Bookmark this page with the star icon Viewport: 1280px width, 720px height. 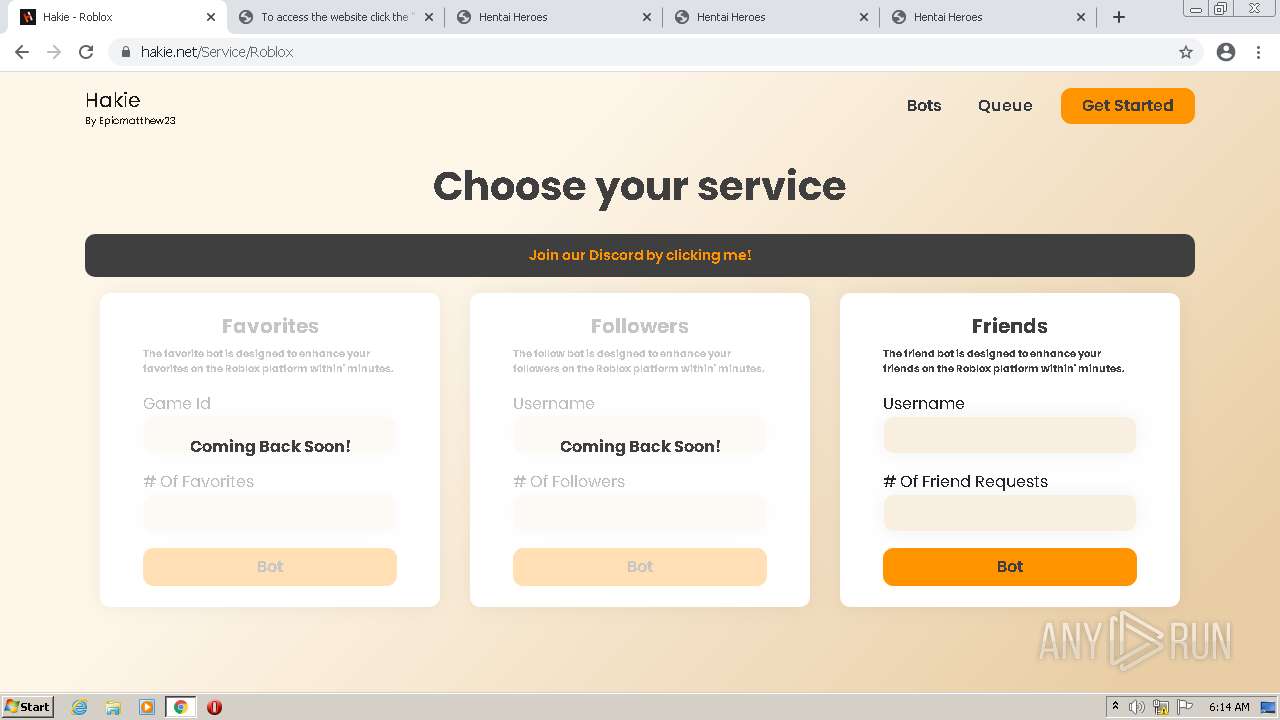coord(1186,52)
